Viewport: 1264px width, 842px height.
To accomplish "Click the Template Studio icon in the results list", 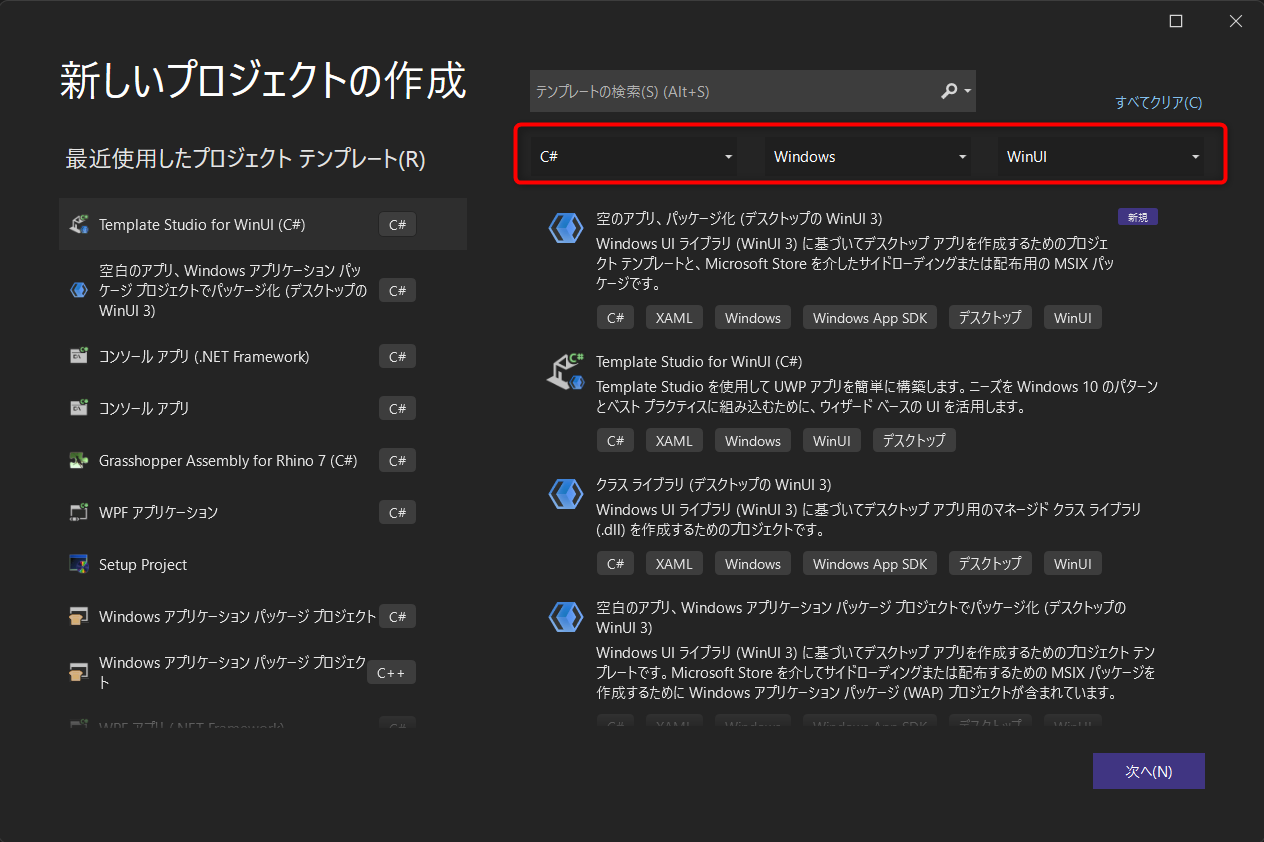I will pos(566,371).
